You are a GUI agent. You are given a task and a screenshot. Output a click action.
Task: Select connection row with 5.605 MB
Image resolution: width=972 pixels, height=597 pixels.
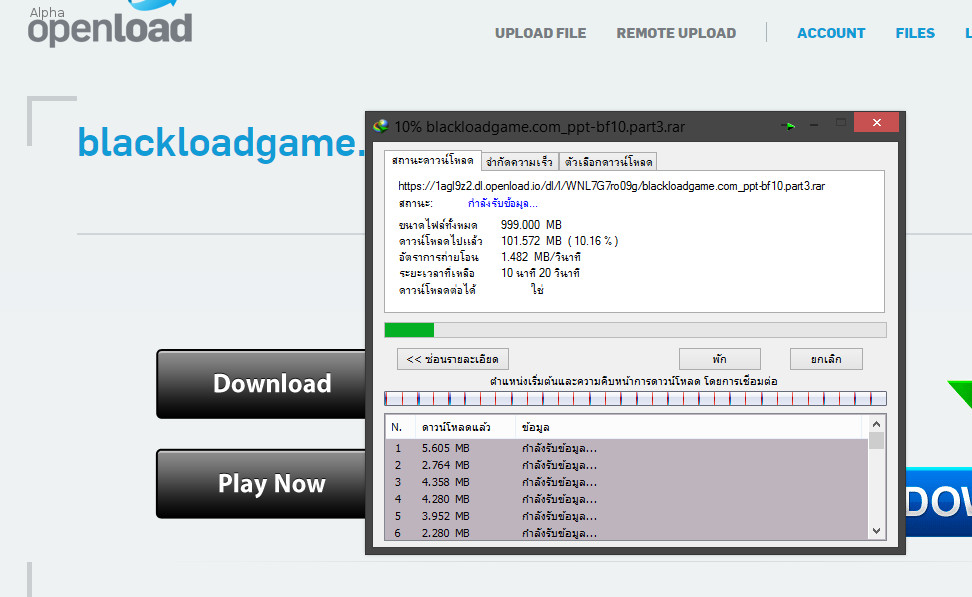point(627,448)
